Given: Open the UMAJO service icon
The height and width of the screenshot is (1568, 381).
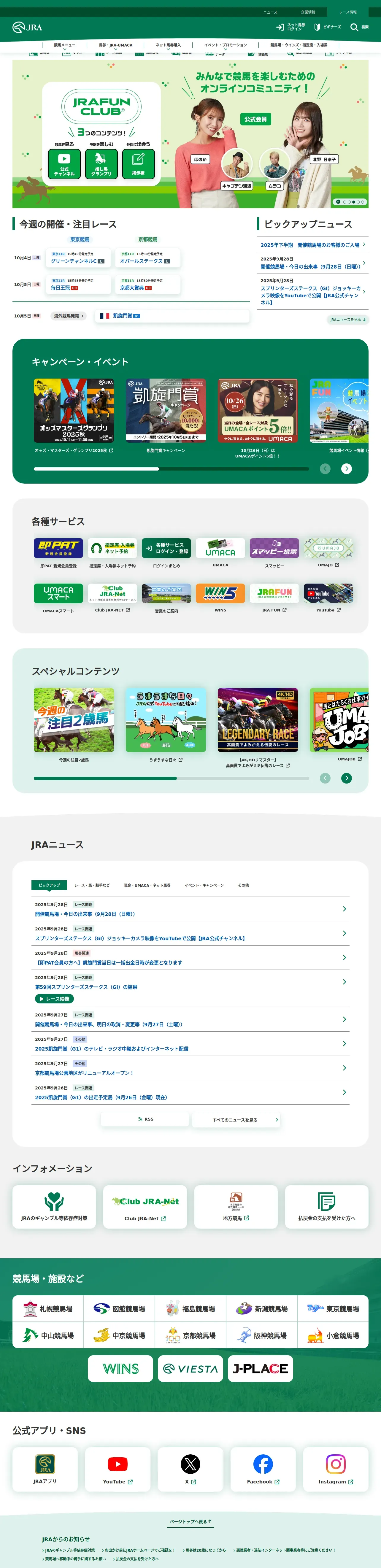Looking at the screenshot, I should tap(329, 548).
